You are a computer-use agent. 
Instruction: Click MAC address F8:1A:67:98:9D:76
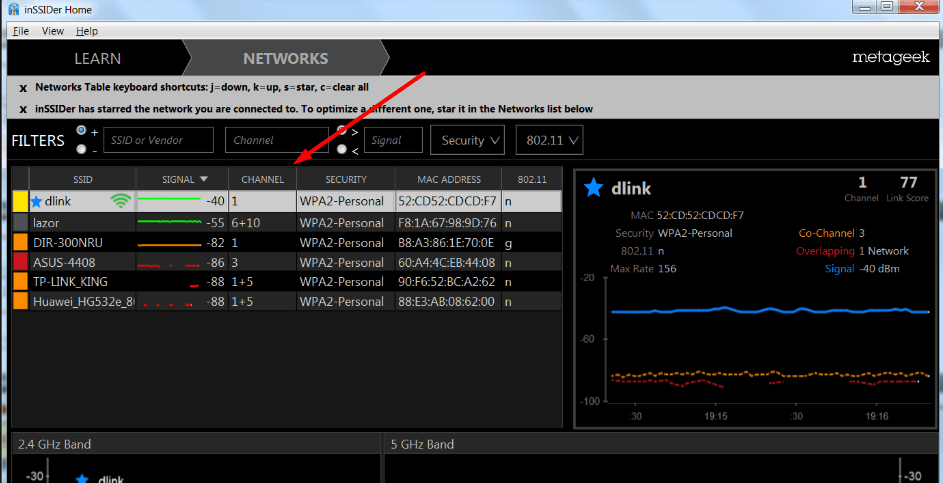pos(447,223)
